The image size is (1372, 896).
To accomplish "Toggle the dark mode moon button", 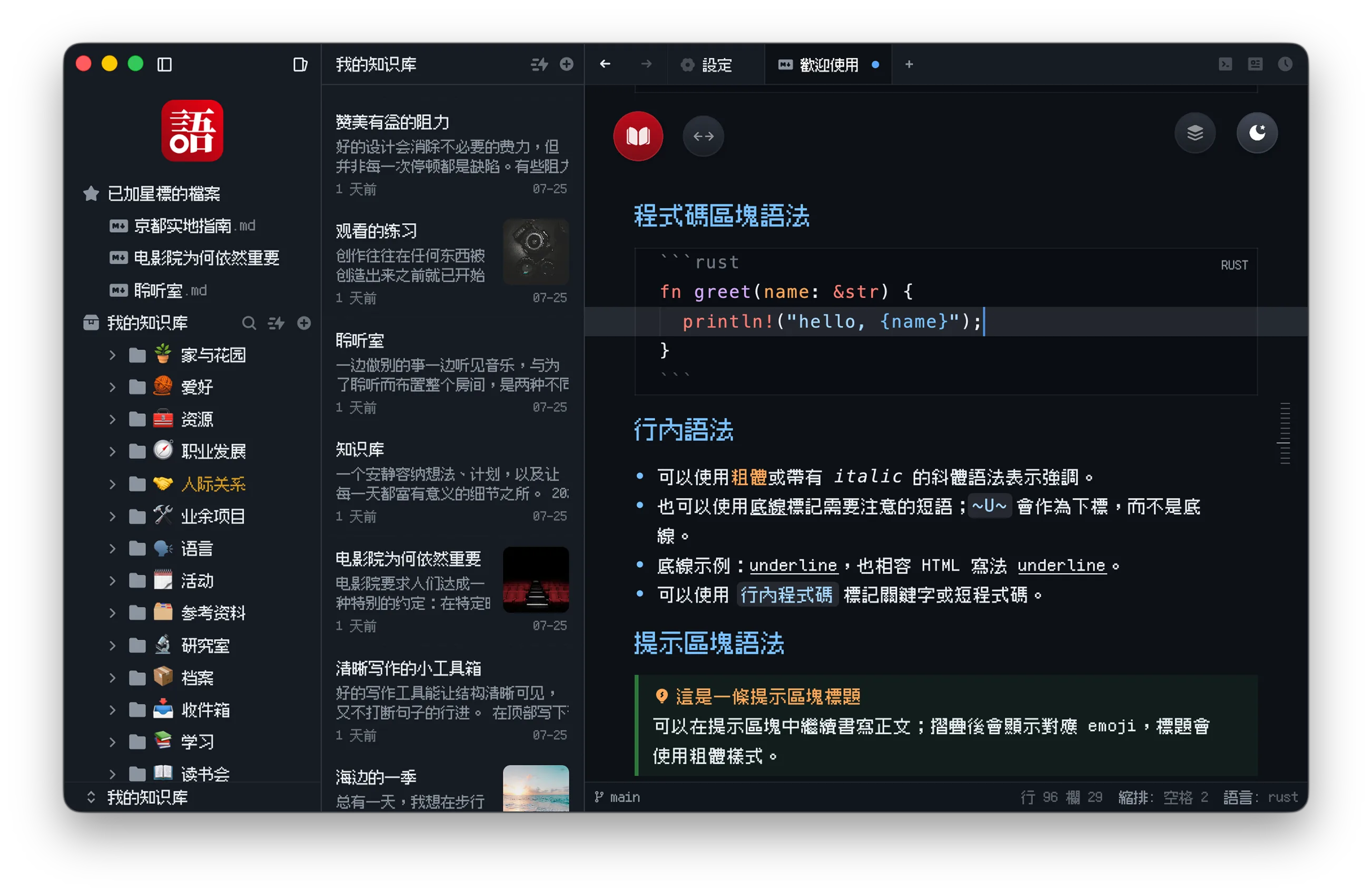I will point(1257,133).
